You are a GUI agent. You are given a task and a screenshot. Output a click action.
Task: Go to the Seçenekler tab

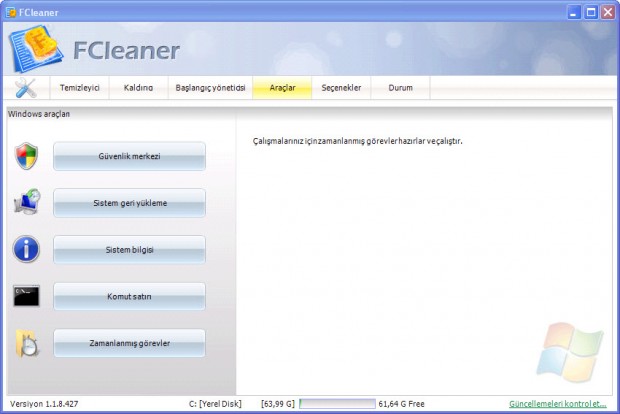tap(341, 88)
